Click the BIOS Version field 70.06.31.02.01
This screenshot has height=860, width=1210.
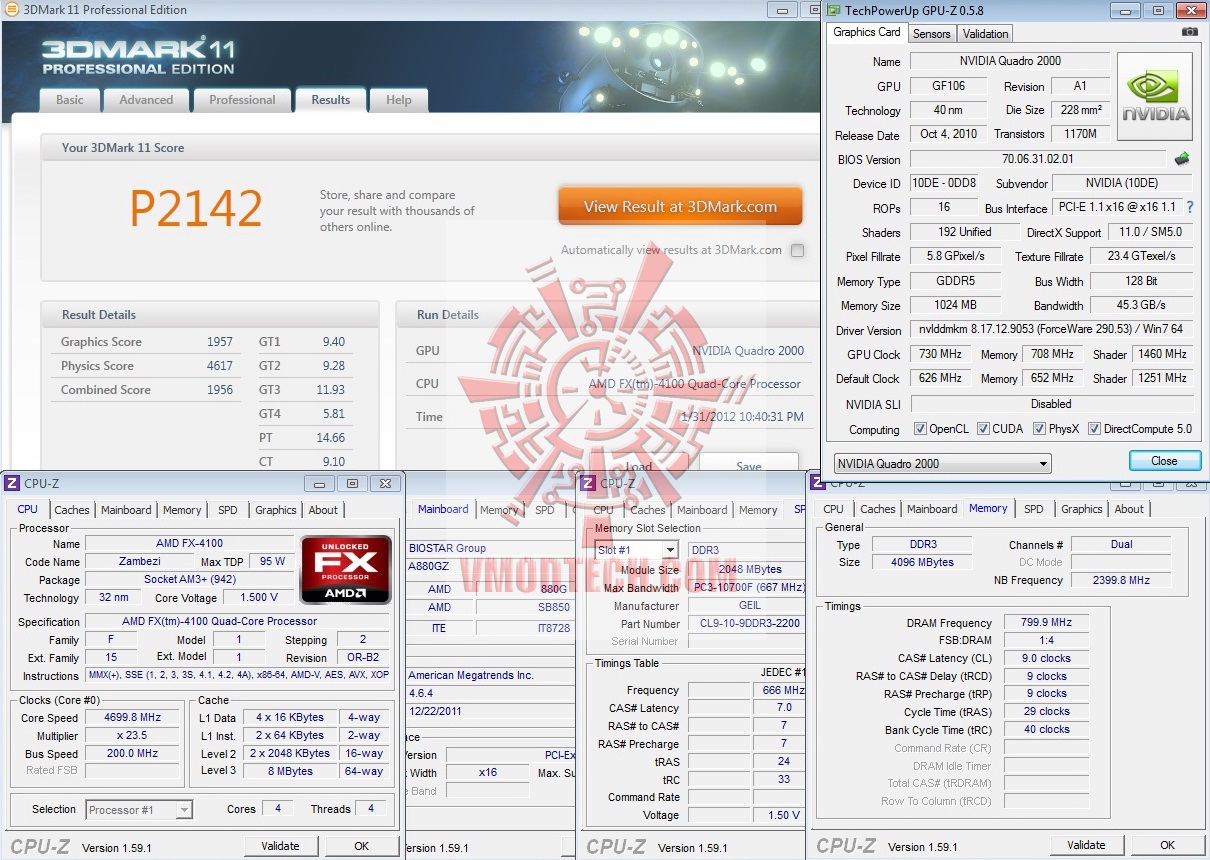click(x=1037, y=159)
